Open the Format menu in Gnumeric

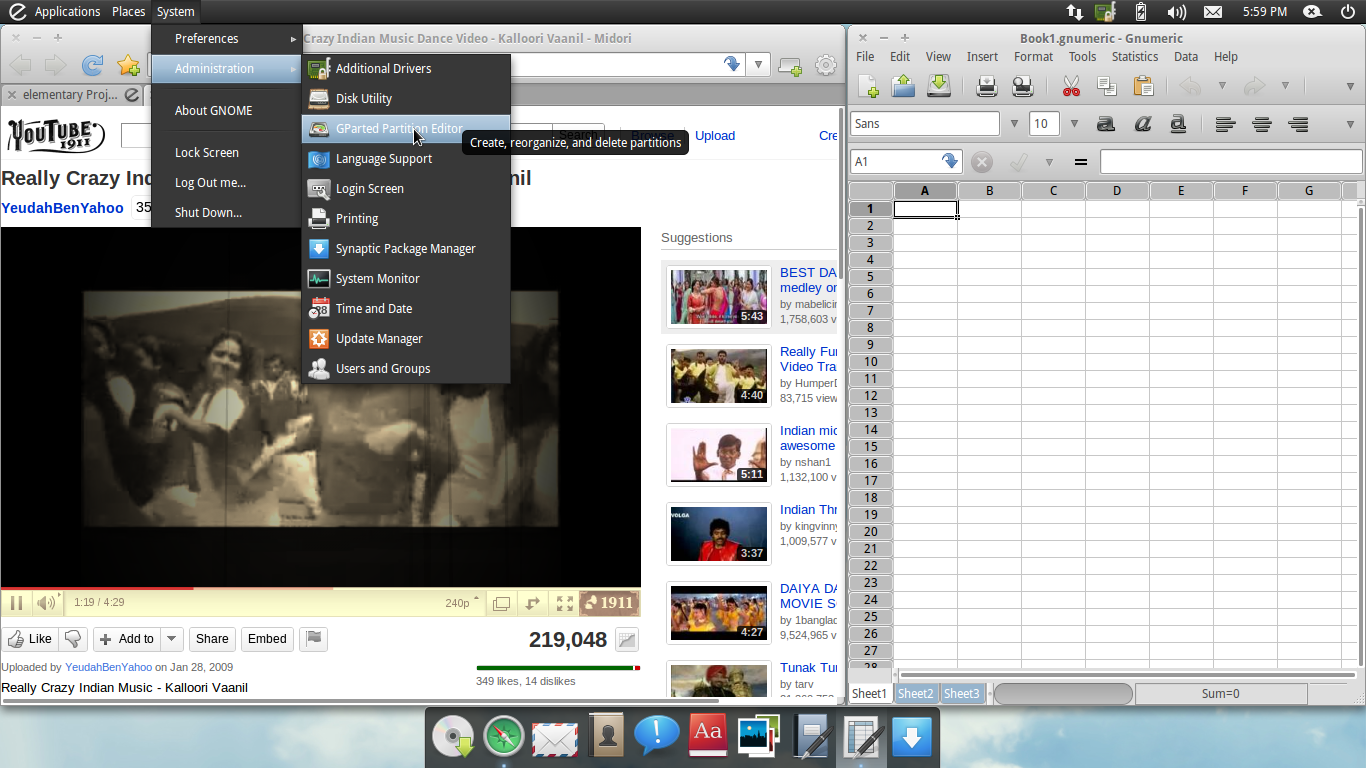1033,57
